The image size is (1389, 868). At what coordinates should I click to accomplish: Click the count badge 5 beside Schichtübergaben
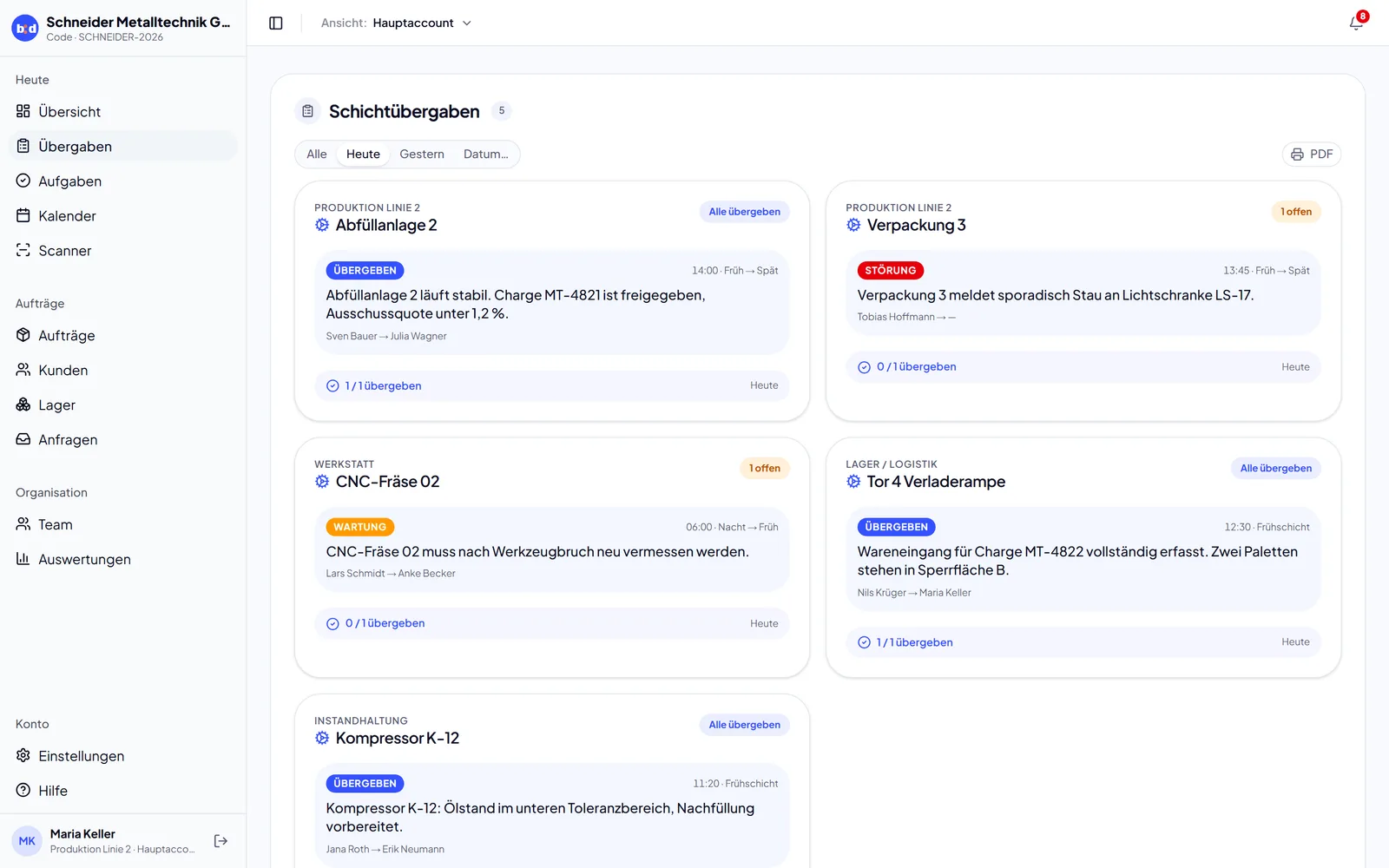[502, 110]
